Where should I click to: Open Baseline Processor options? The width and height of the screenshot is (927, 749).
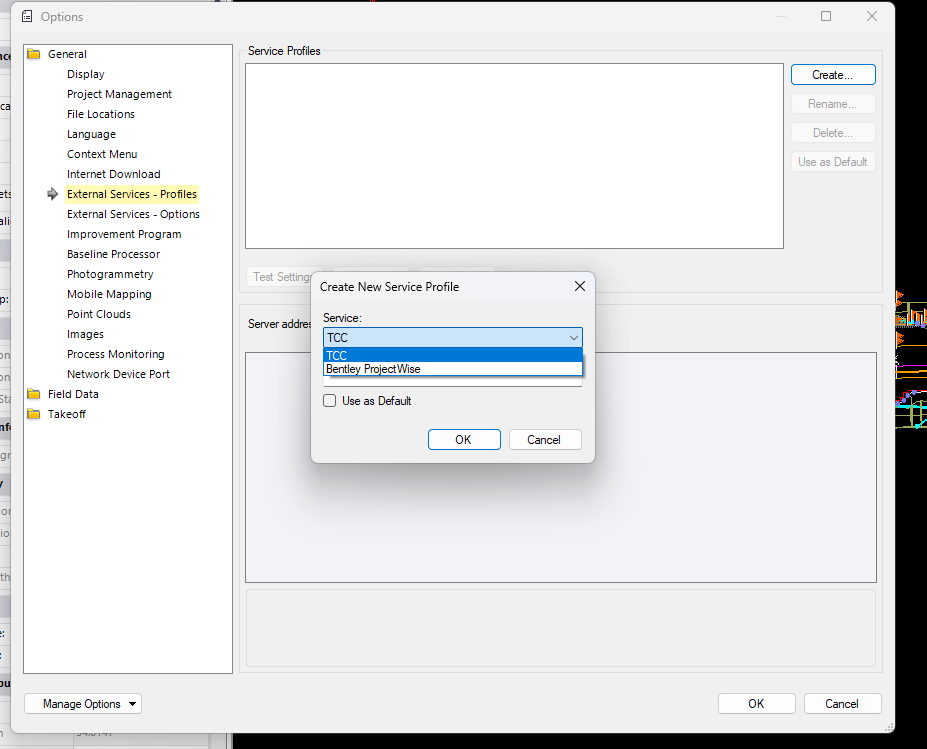point(114,254)
